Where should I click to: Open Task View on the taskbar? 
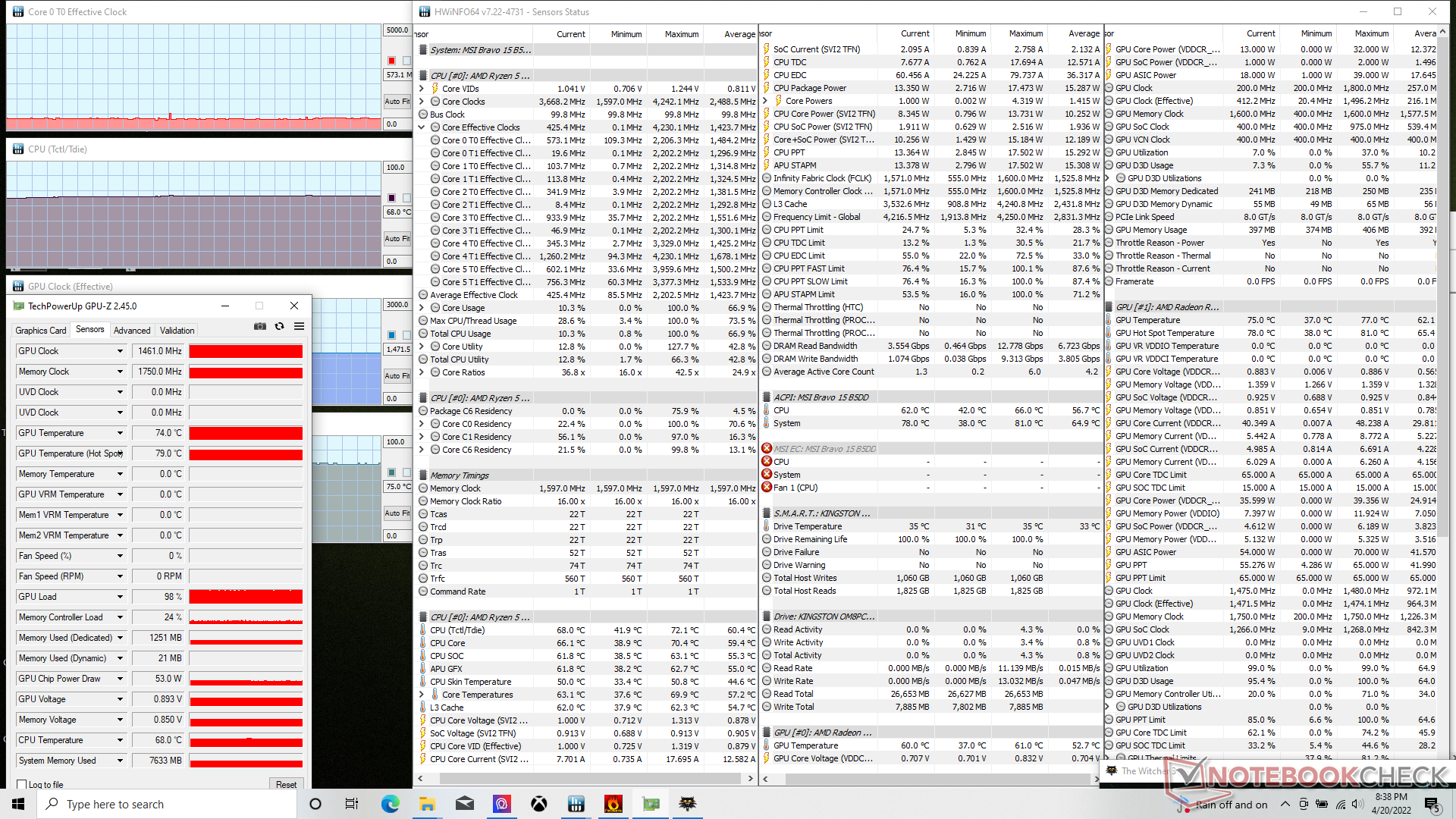pos(352,804)
